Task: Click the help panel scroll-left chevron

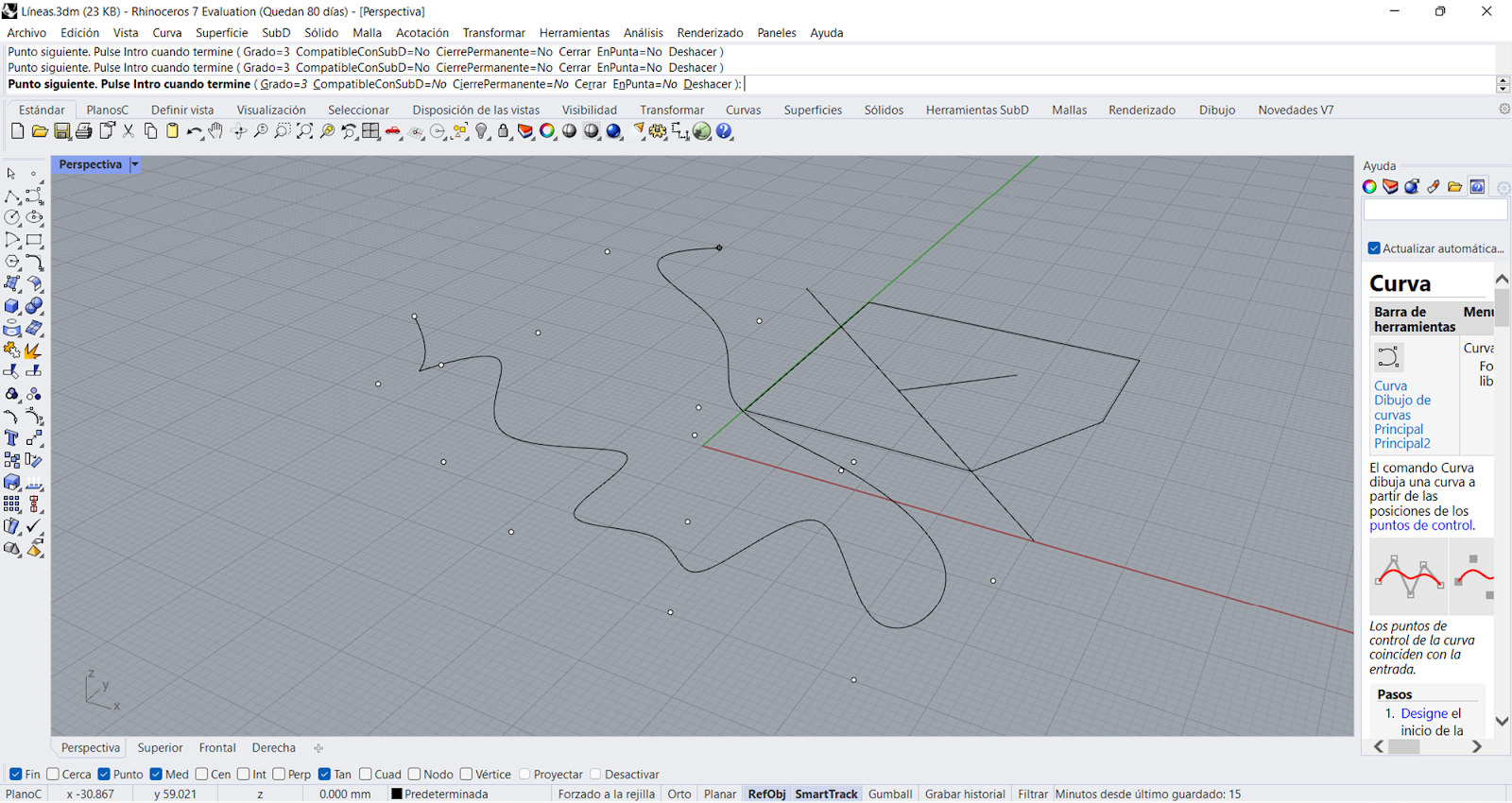Action: coord(1379,746)
